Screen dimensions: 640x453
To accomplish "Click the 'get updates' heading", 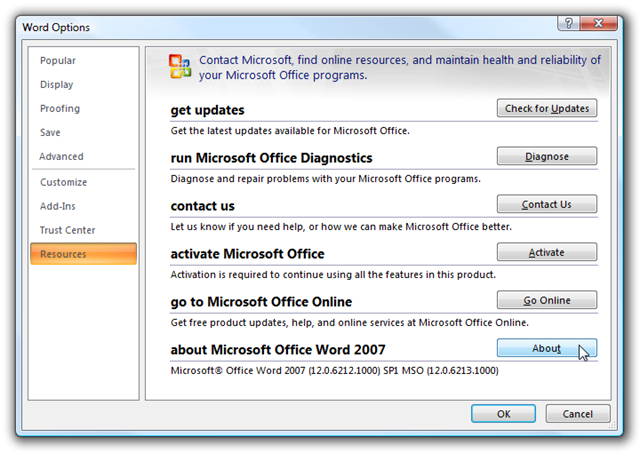I will (x=207, y=110).
